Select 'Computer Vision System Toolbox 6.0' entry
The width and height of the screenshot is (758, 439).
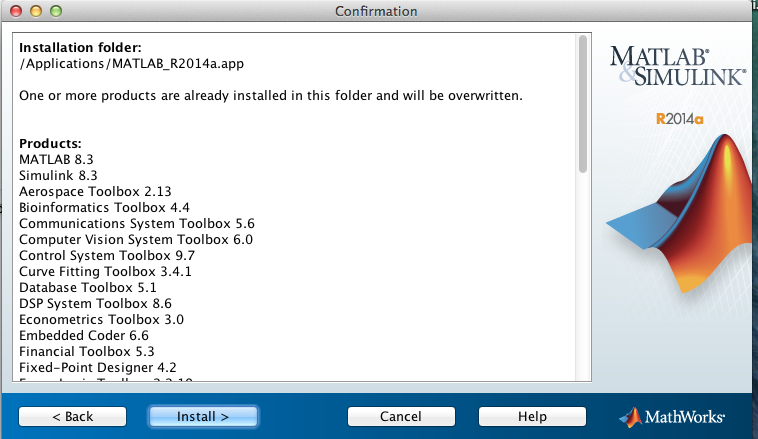point(136,239)
